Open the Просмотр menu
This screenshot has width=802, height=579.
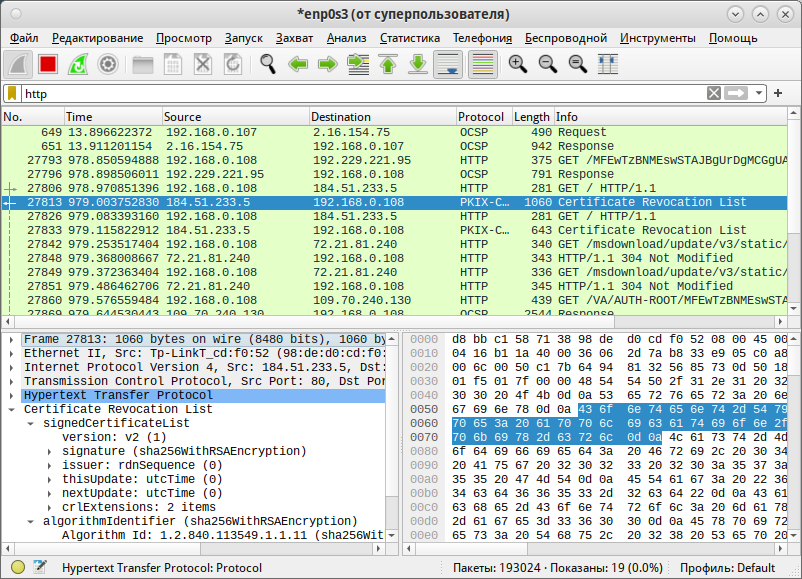[x=184, y=38]
